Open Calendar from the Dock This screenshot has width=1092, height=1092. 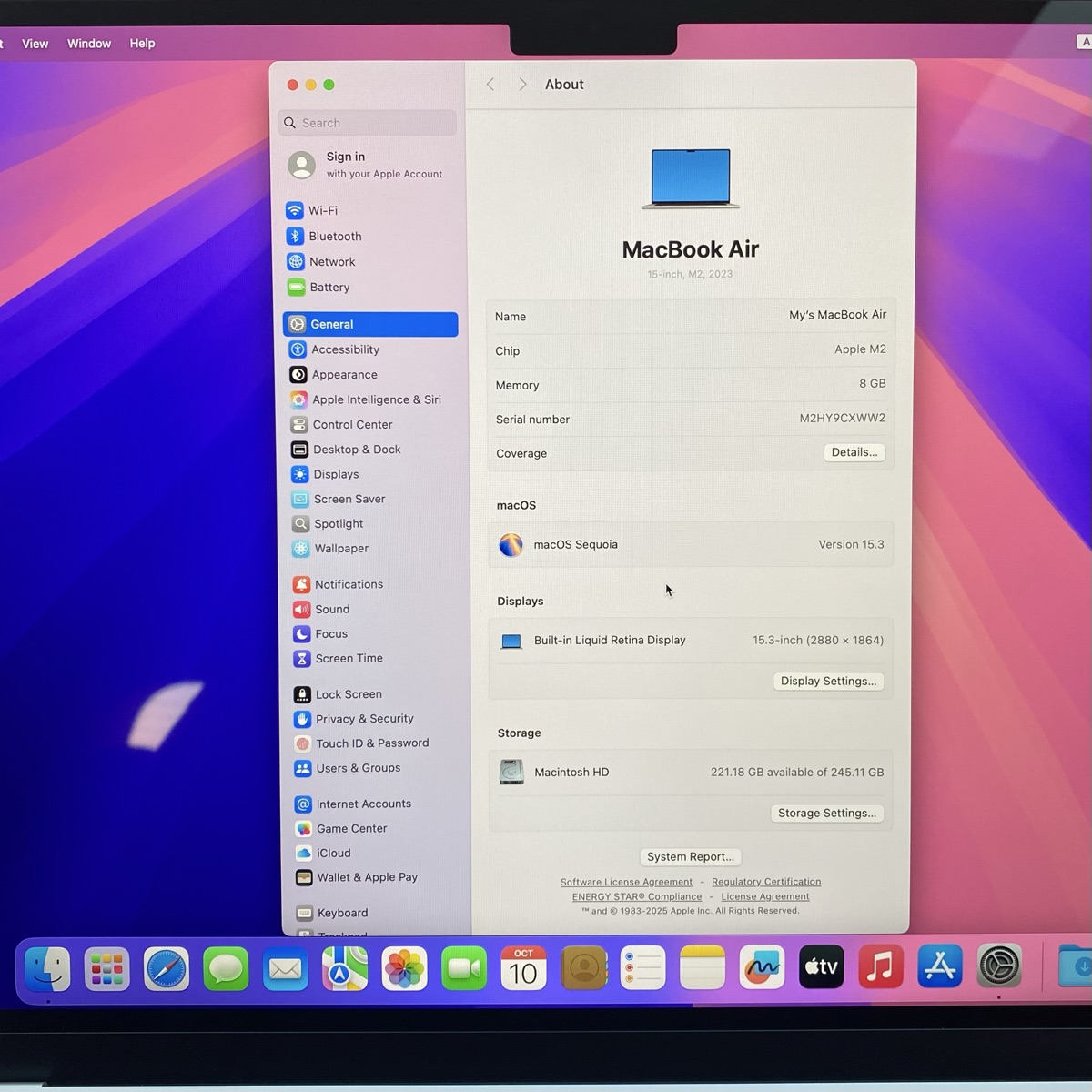523,968
